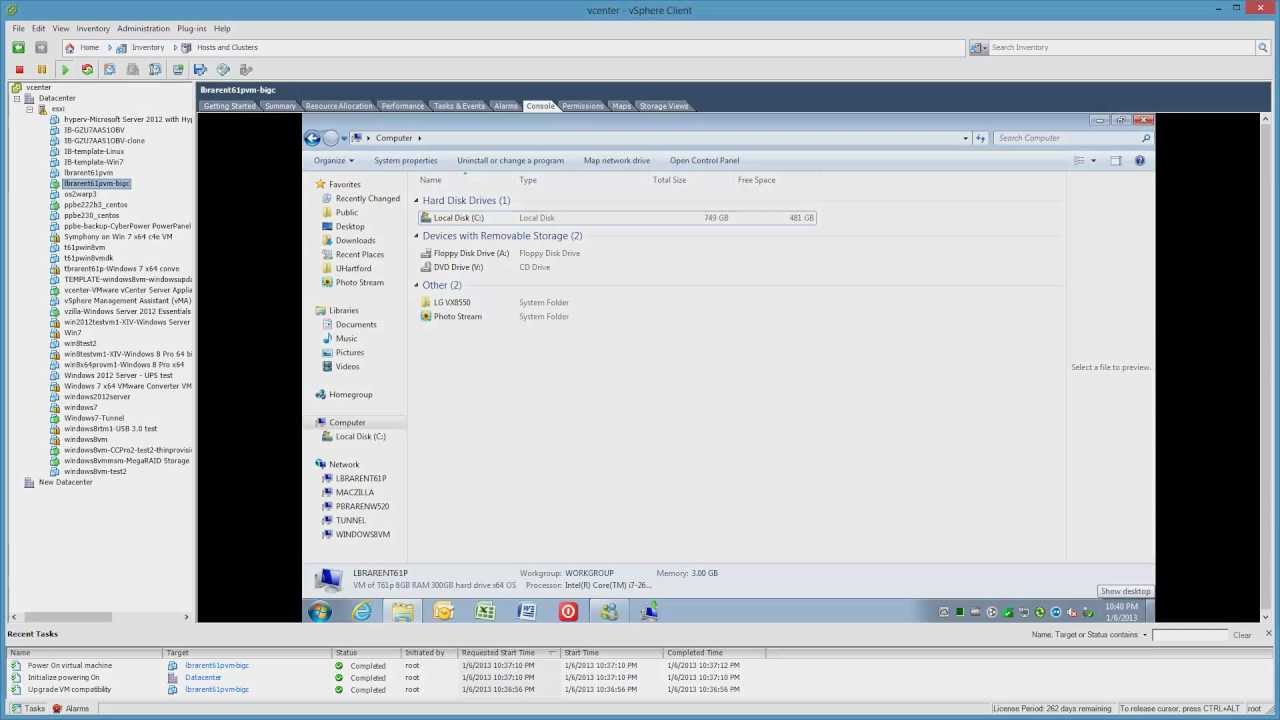Viewport: 1280px width, 720px height.
Task: Open the Organize dropdown in Explorer
Action: 334,161
